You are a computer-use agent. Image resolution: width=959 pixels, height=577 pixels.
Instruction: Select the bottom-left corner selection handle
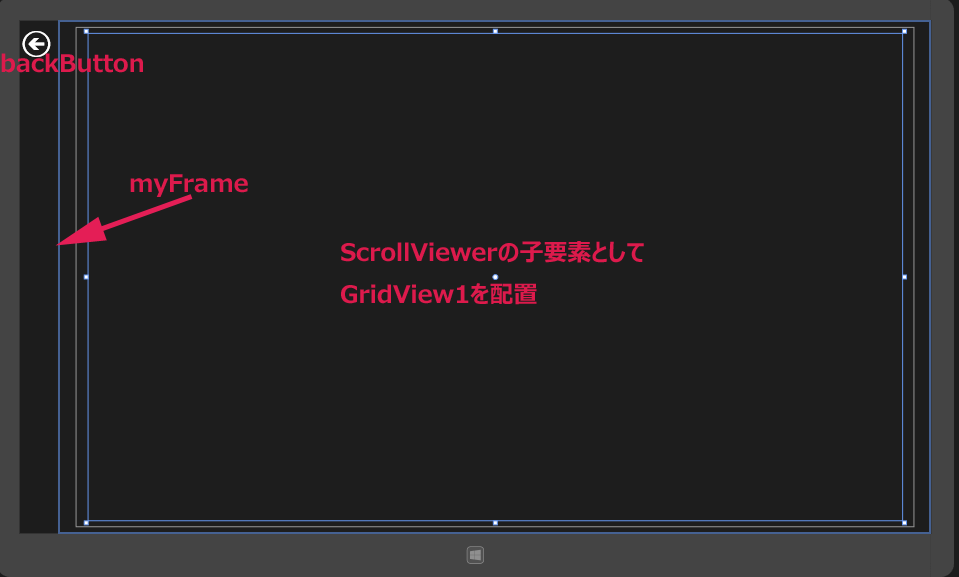[86, 523]
